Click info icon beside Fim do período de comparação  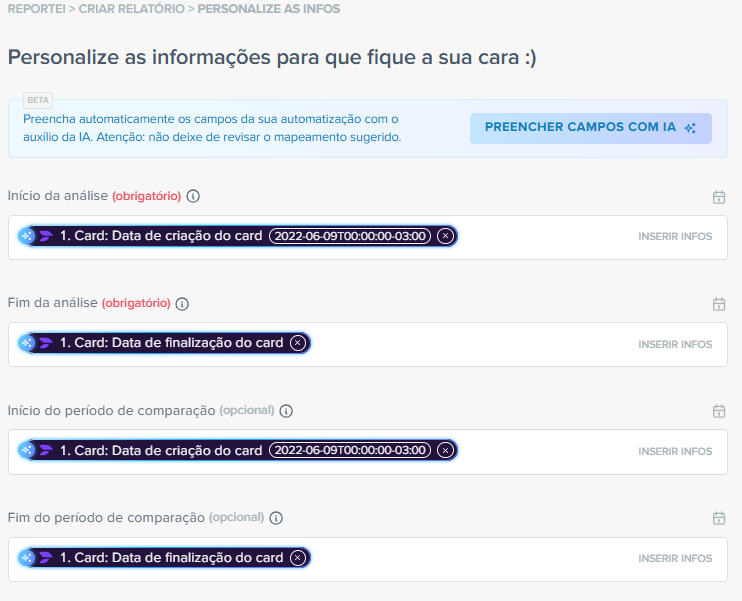(x=276, y=518)
